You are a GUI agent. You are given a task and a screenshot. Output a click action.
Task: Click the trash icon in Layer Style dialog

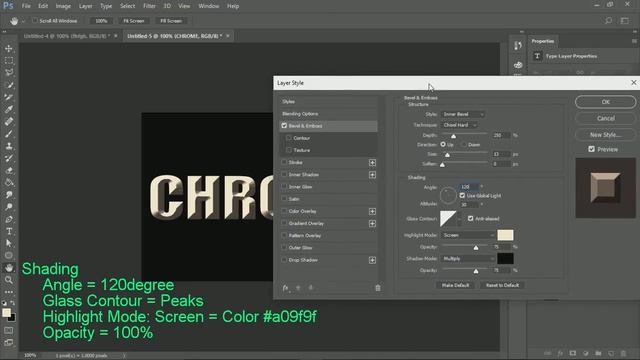[378, 288]
